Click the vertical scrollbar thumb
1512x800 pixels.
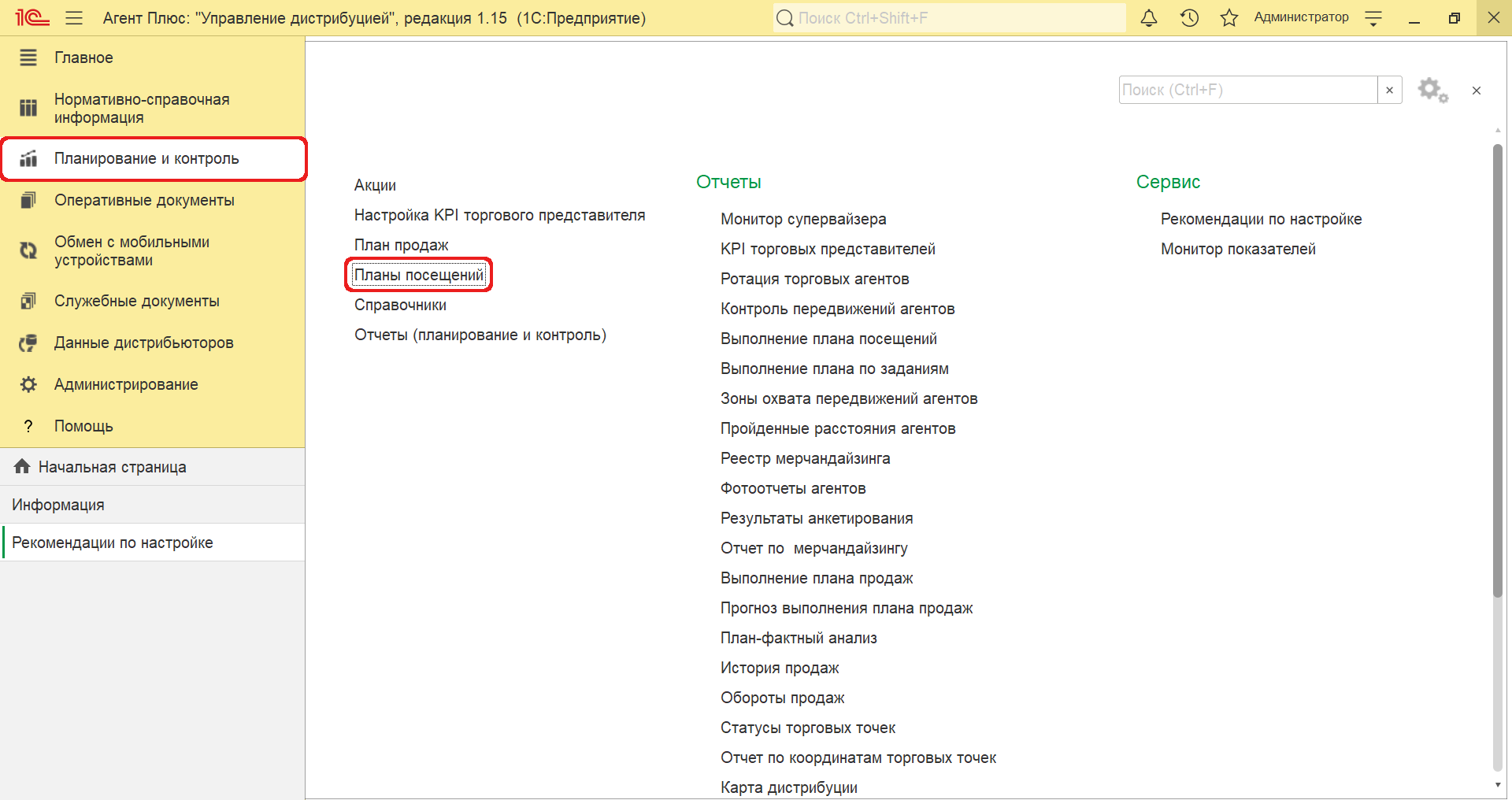point(1497,370)
